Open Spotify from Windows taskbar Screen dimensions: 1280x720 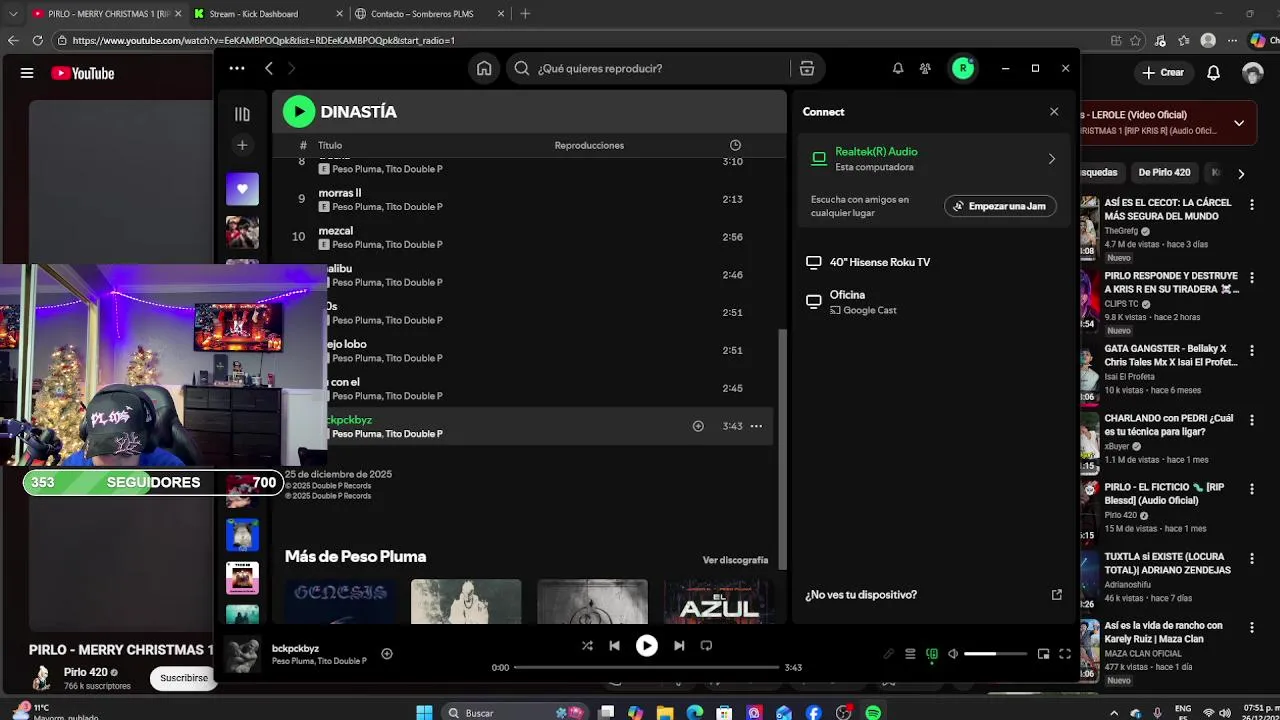tap(873, 712)
